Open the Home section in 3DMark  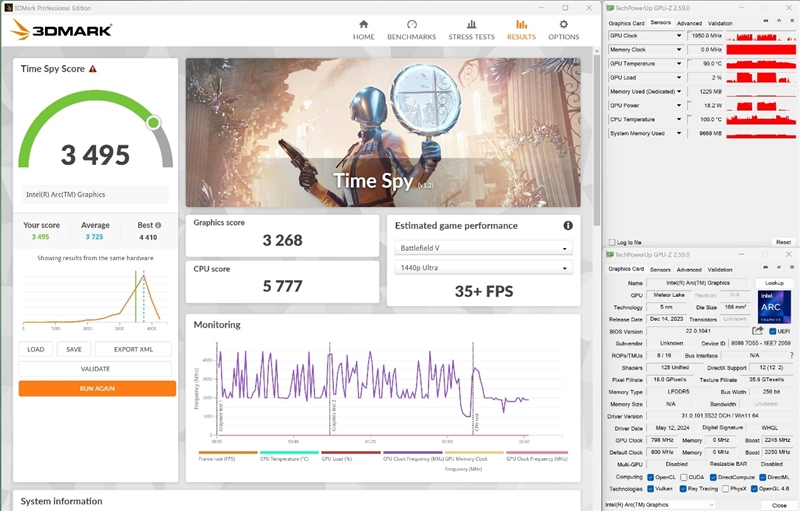pyautogui.click(x=363, y=30)
